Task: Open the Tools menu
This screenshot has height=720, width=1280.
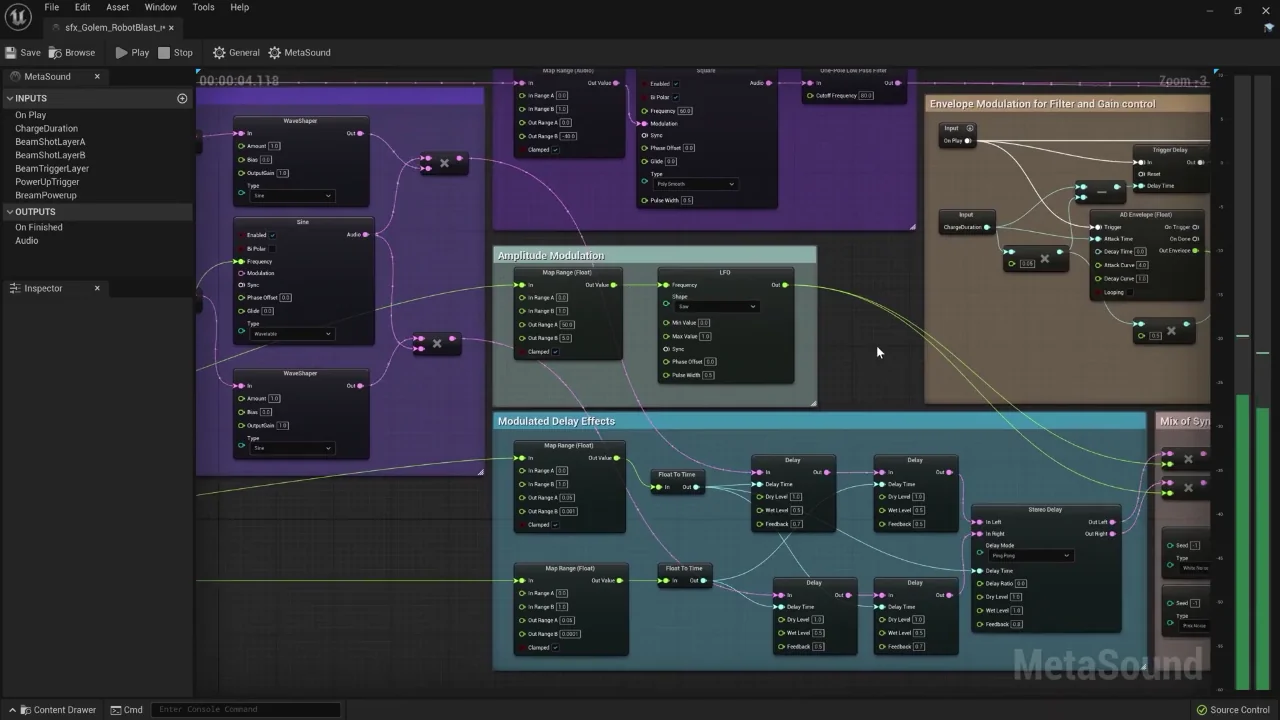Action: click(203, 7)
